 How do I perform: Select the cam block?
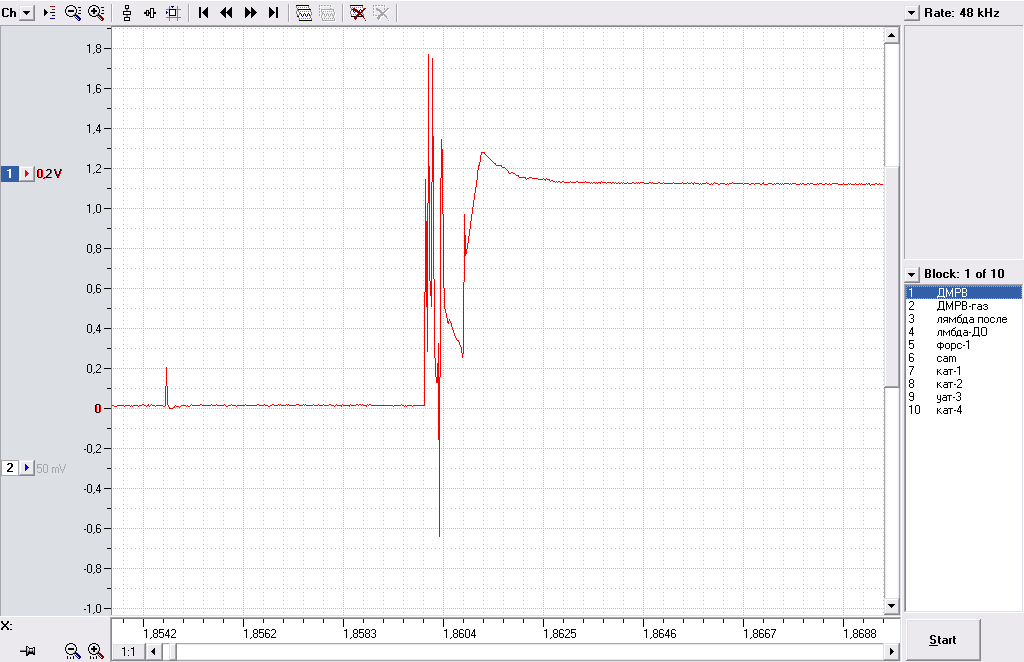click(x=963, y=358)
